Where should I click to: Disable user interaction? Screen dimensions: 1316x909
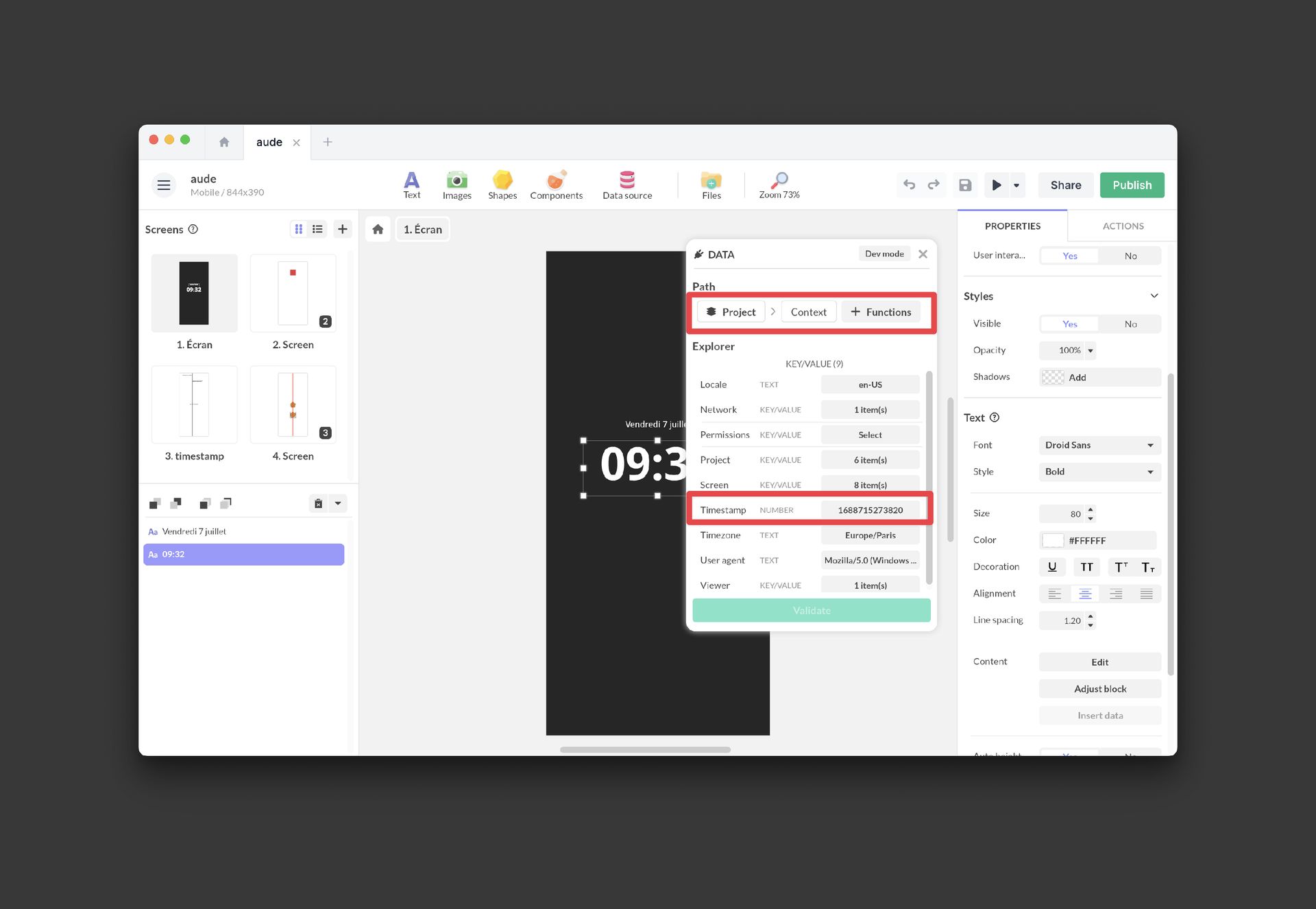click(1130, 255)
